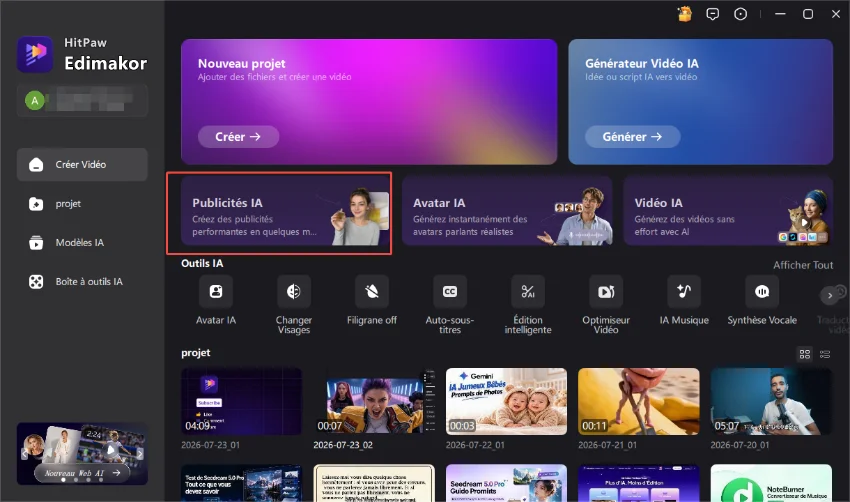Go to Modèles IA in sidebar
The height and width of the screenshot is (502, 850).
[82, 242]
